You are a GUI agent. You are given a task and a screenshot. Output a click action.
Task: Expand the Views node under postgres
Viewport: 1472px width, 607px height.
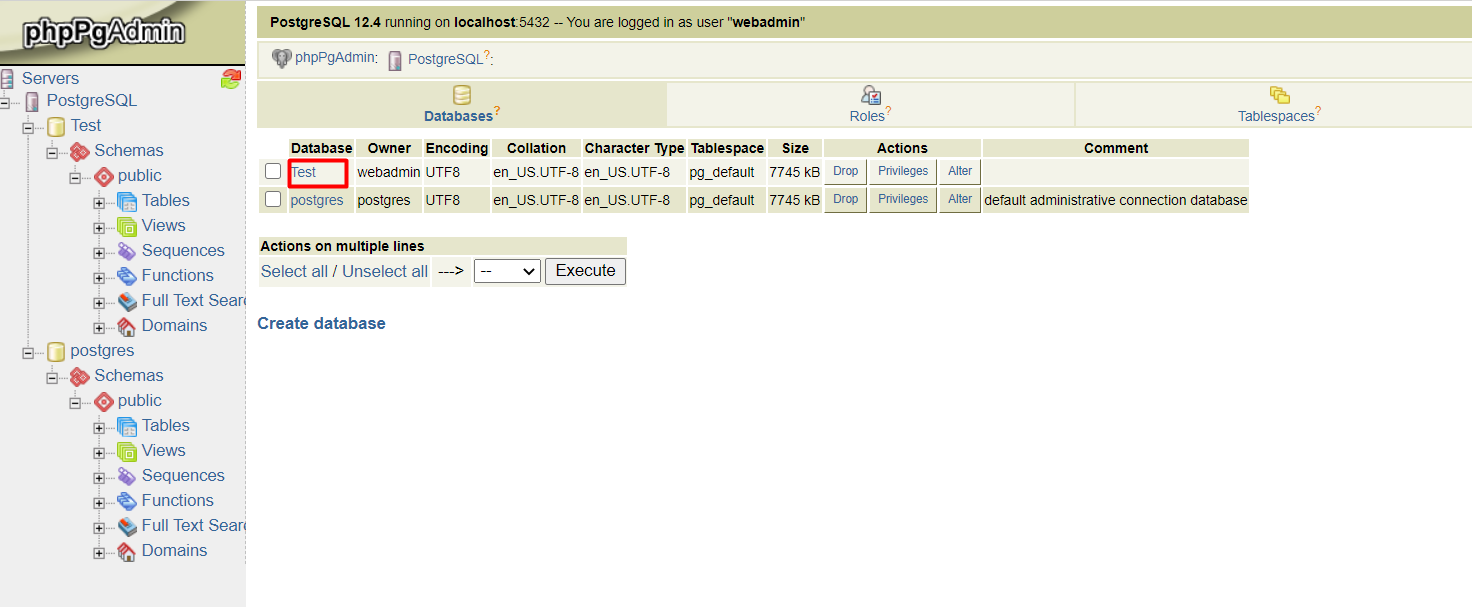tap(99, 452)
